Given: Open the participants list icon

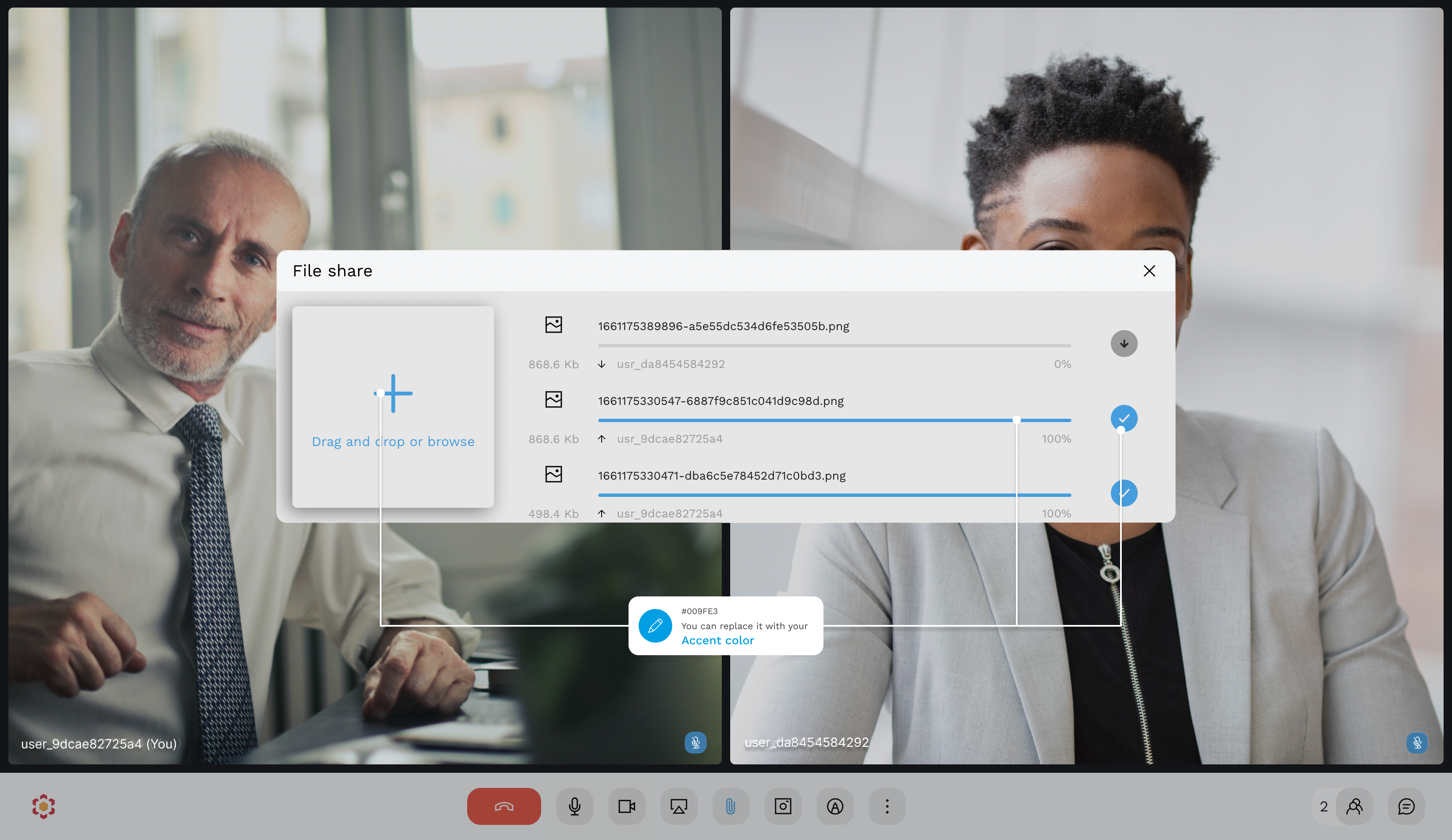Looking at the screenshot, I should pyautogui.click(x=1354, y=806).
